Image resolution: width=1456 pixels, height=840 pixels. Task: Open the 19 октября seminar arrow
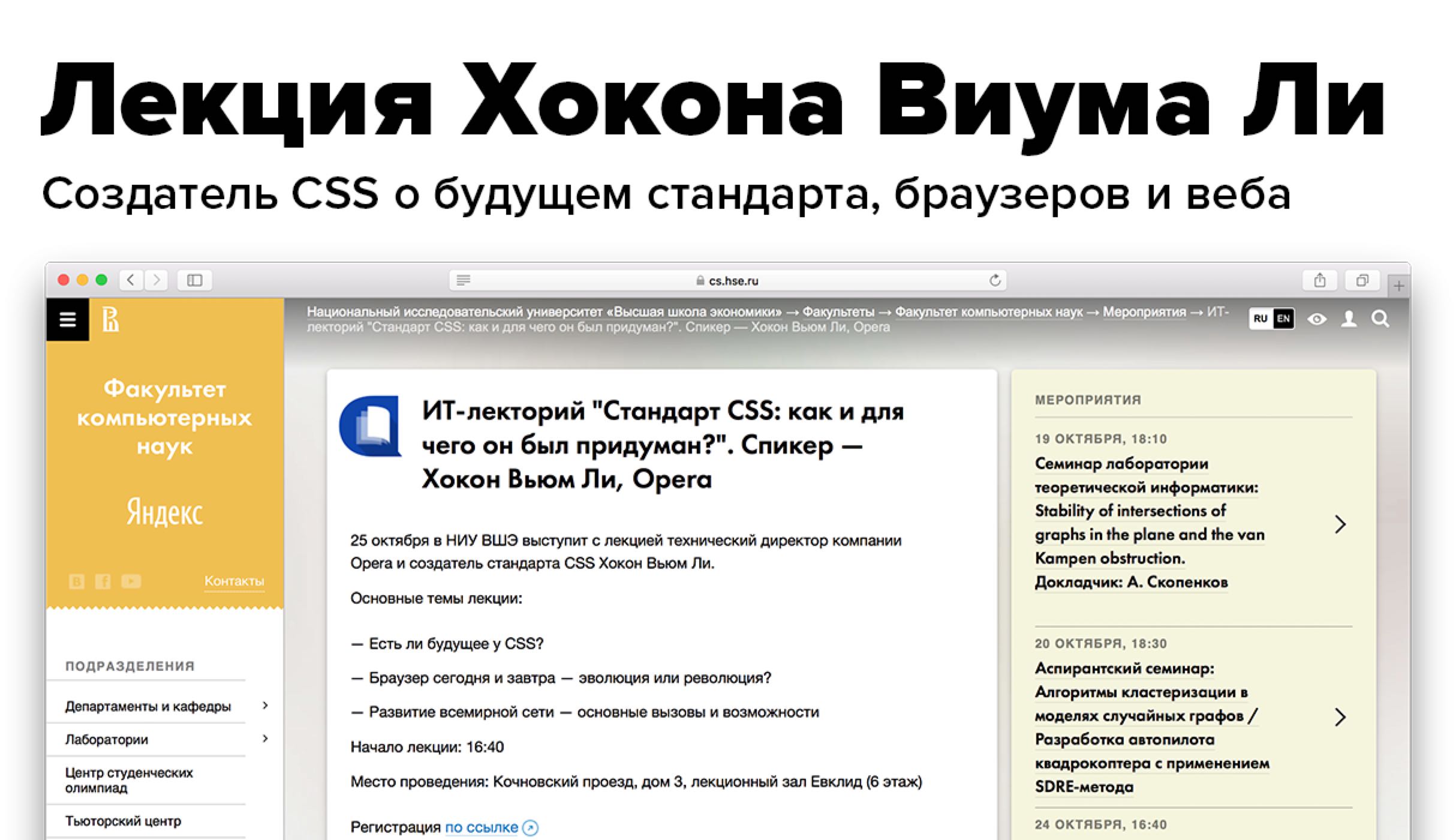coord(1340,524)
